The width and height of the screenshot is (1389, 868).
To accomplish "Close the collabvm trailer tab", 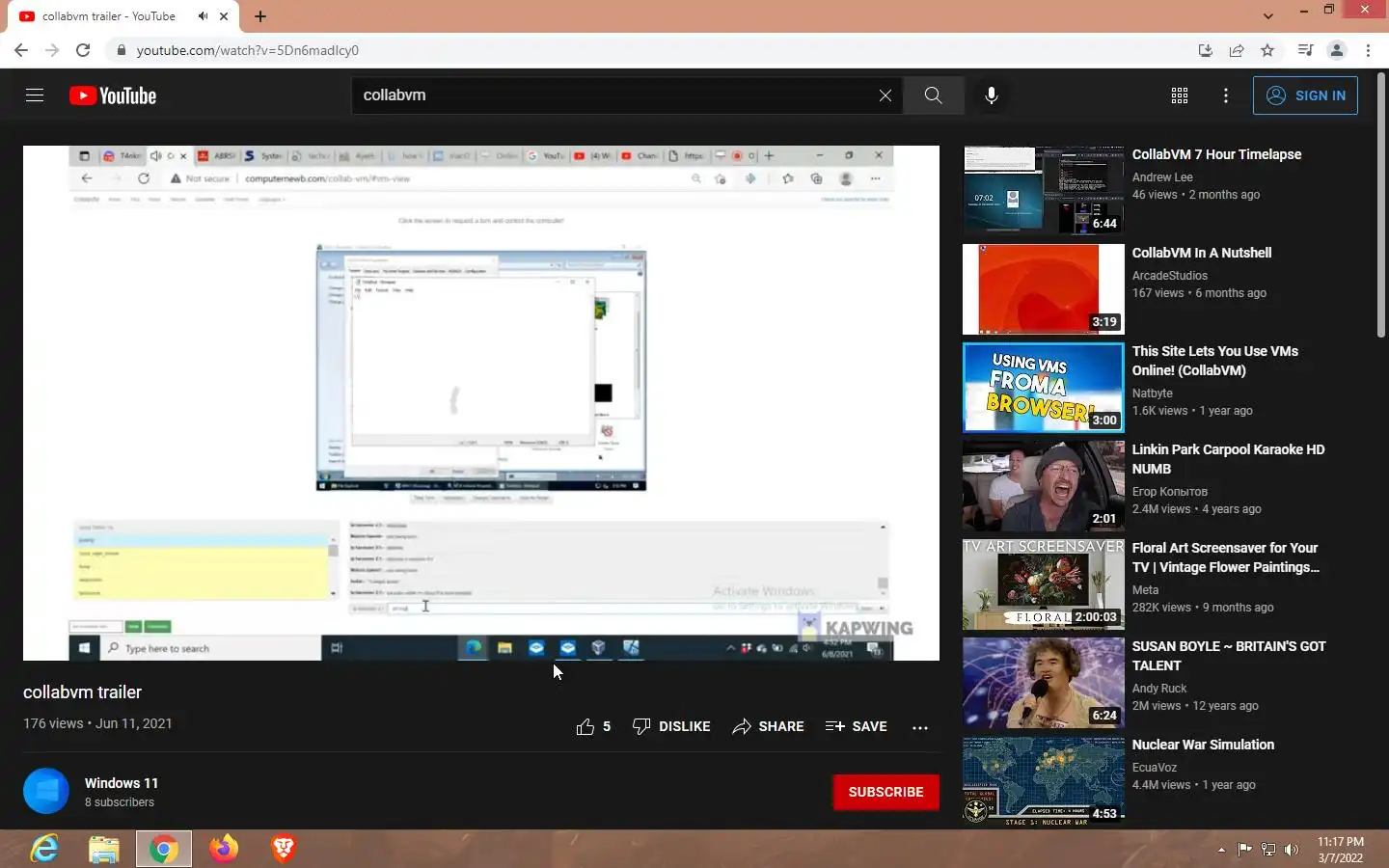I will 224,16.
